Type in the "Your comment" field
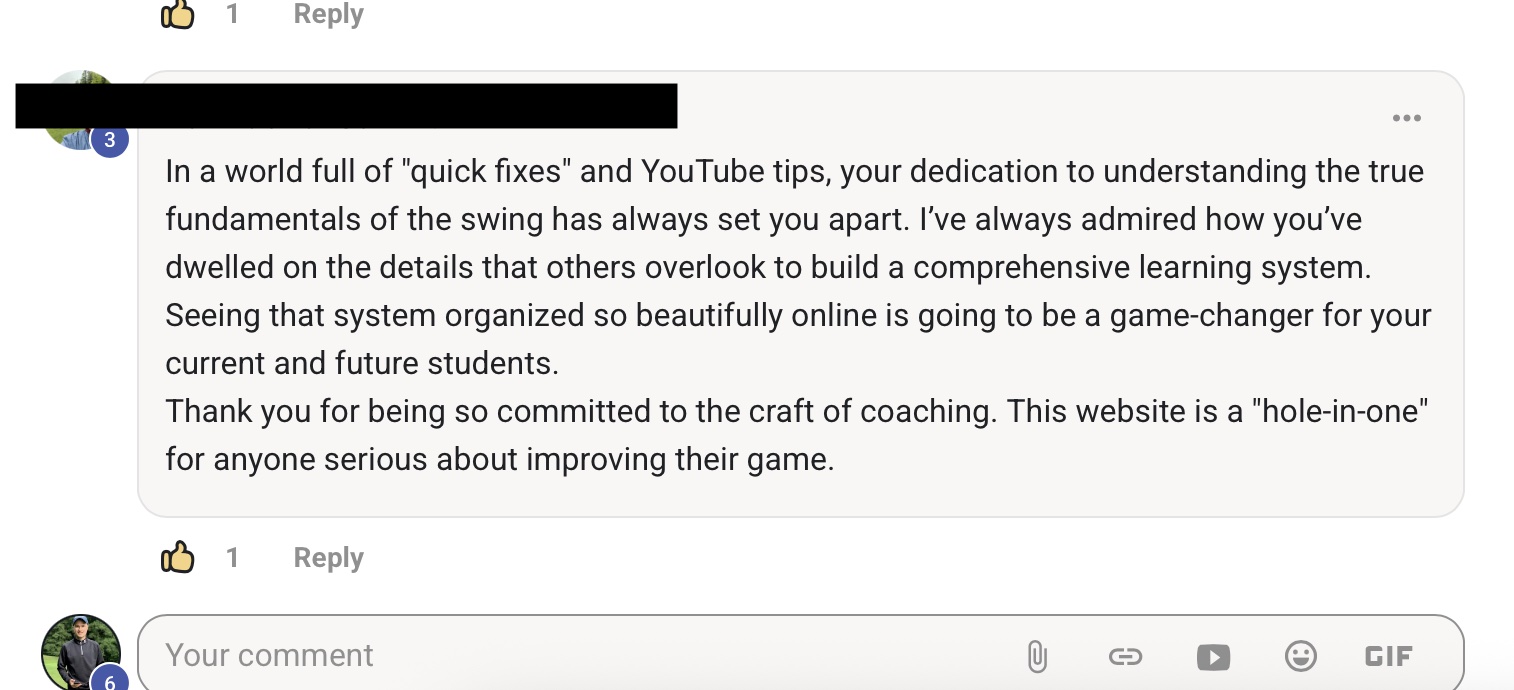Image resolution: width=1514 pixels, height=690 pixels. coord(580,656)
